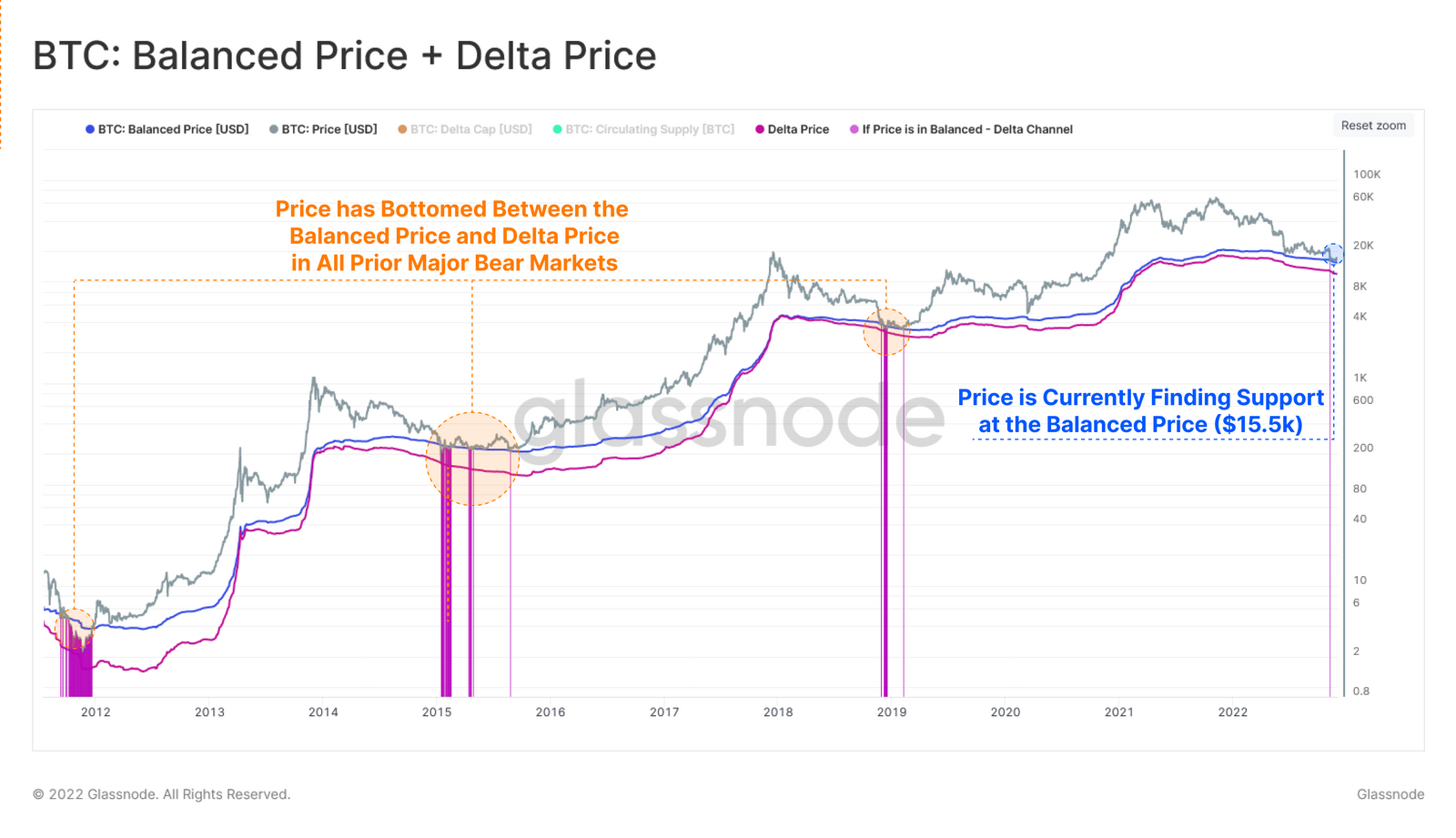Click the Reset zoom button
1456x838 pixels.
pos(1373,126)
